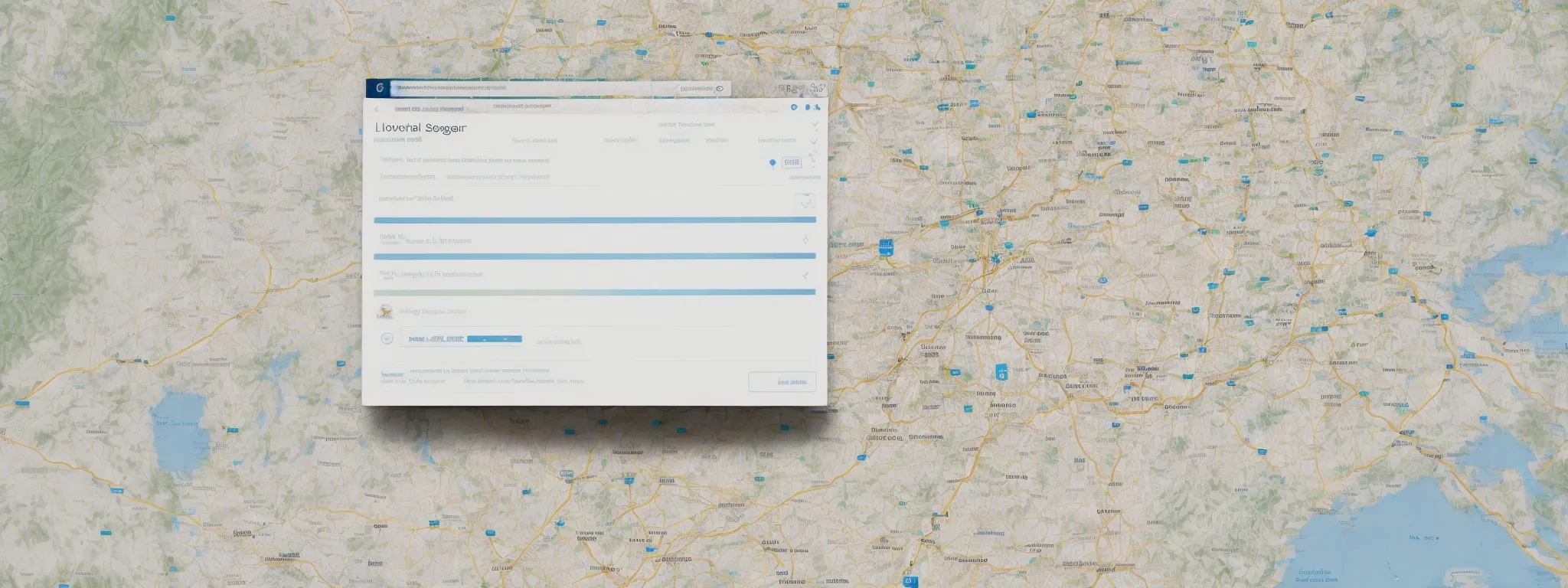Screen dimensions: 1568x588
Task: Click the blue puzzle-piece icon in the dialog header
Action: (x=816, y=108)
